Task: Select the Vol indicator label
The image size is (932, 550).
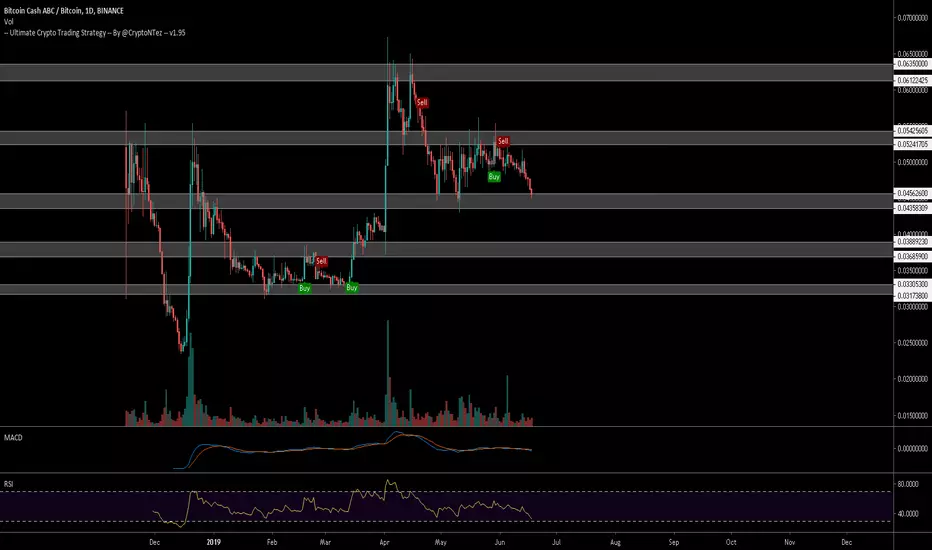Action: pyautogui.click(x=8, y=21)
